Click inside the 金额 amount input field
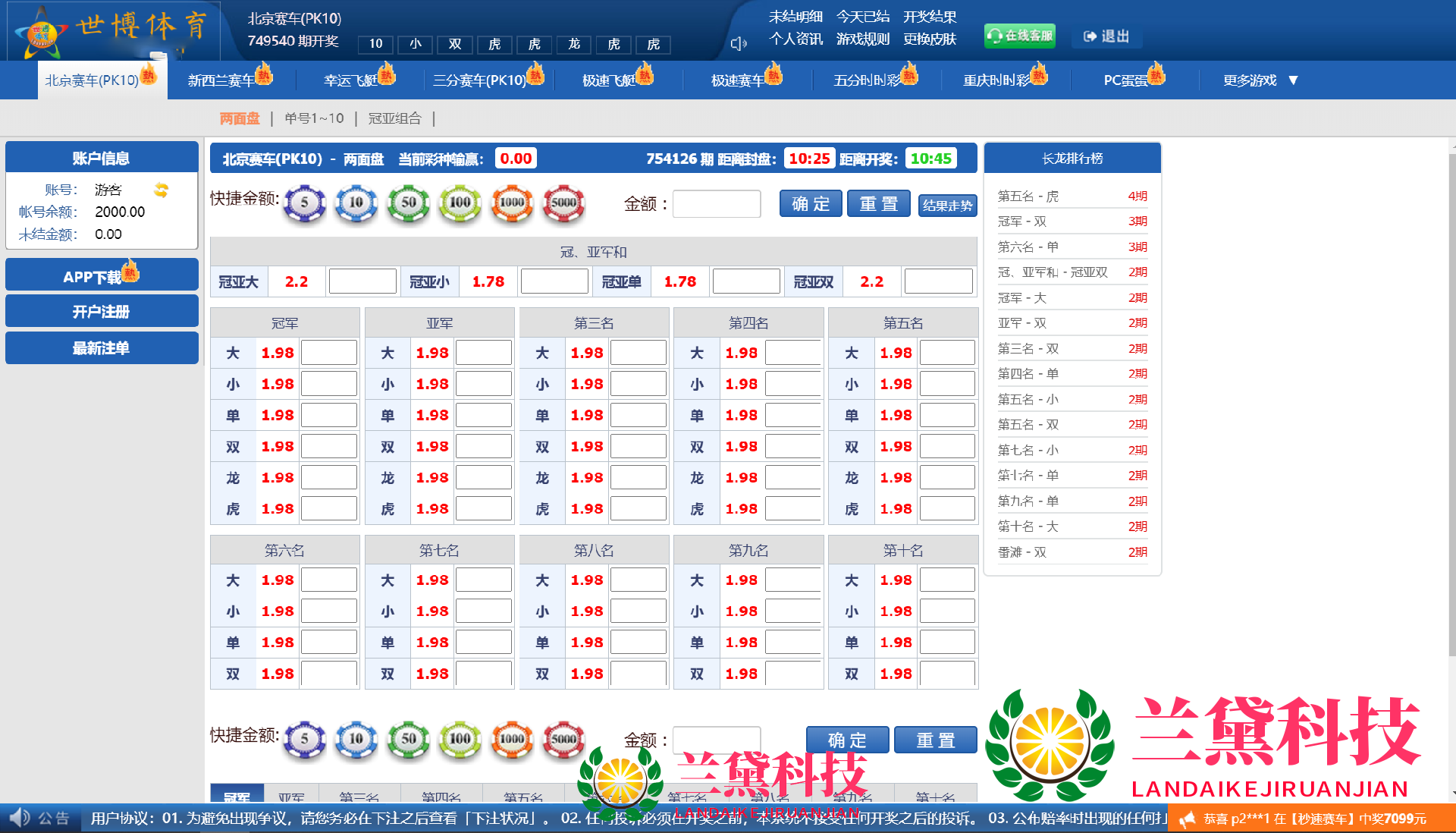1456x833 pixels. tap(715, 203)
